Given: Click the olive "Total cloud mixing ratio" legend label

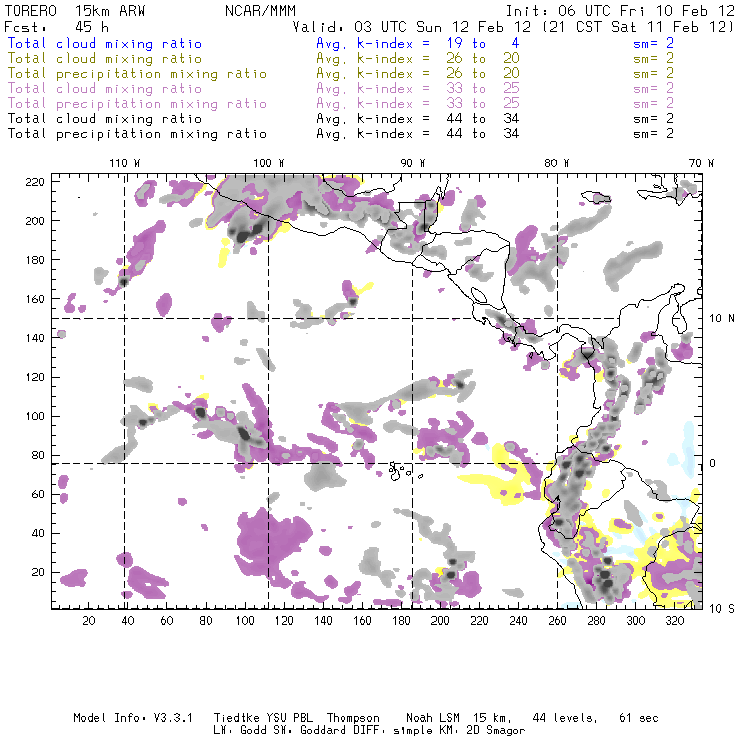Looking at the screenshot, I should pyautogui.click(x=105, y=59).
